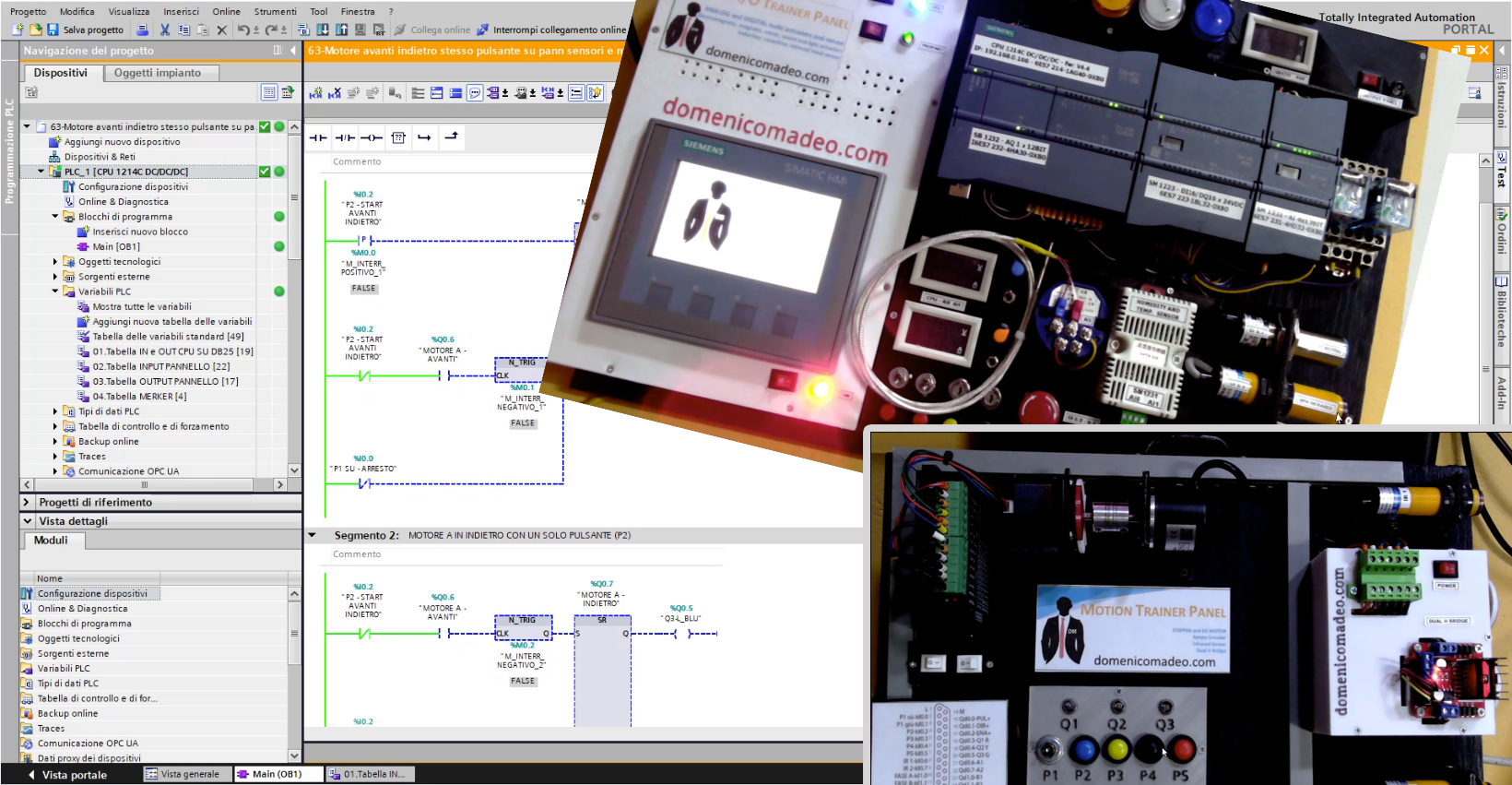The width and height of the screenshot is (1512, 785).
Task: Expand the Backup online tree folder
Action: pyautogui.click(x=55, y=442)
